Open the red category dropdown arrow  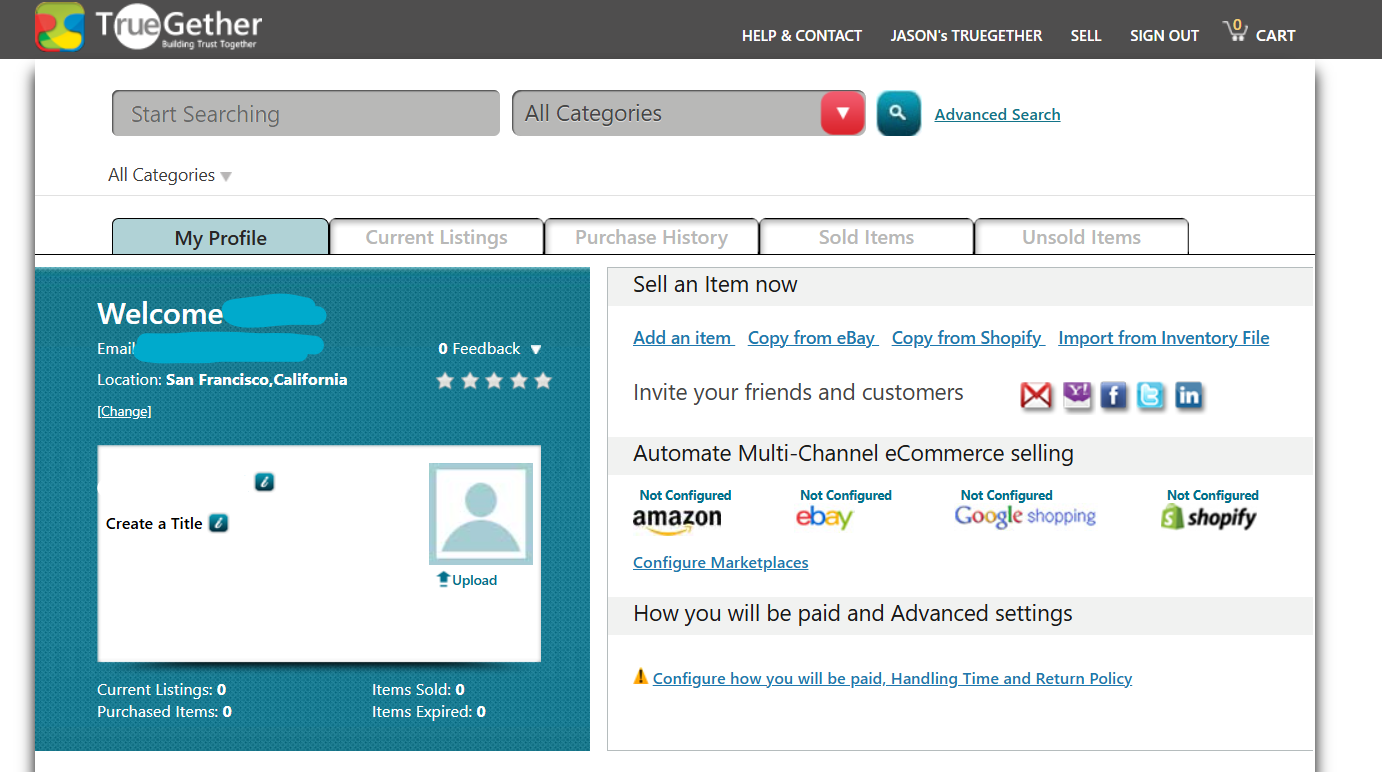(842, 113)
